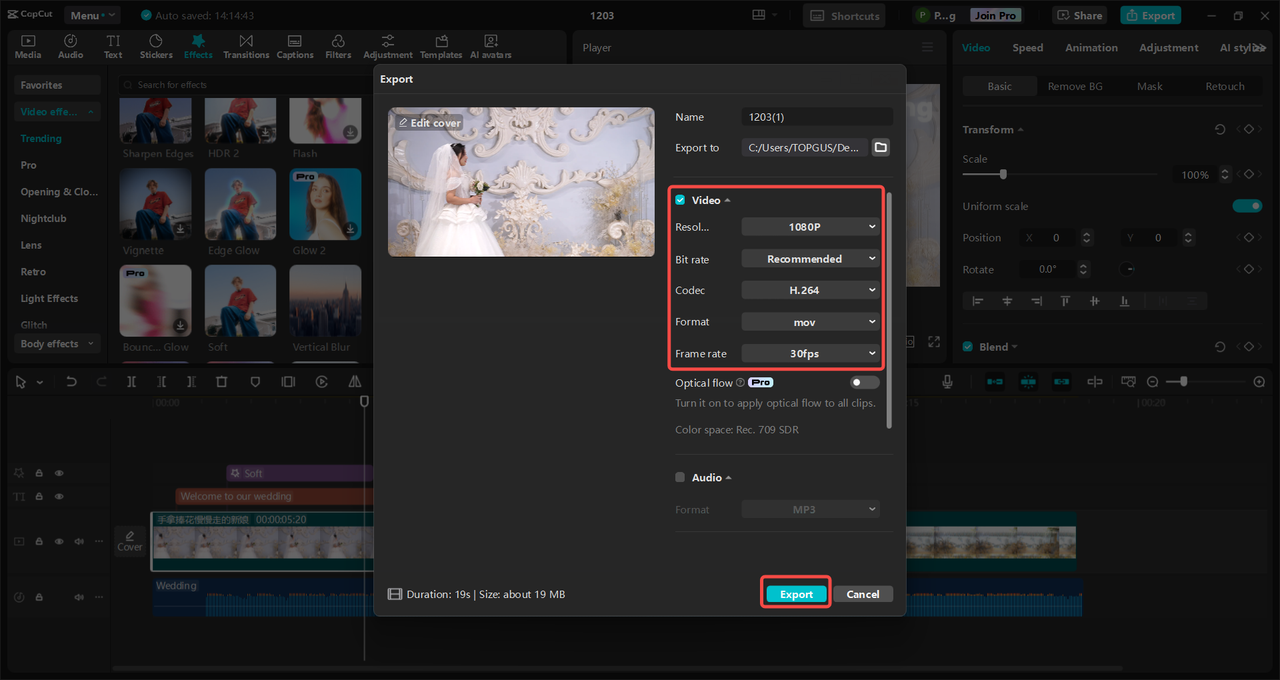Click the Cover button on timeline

click(x=130, y=541)
